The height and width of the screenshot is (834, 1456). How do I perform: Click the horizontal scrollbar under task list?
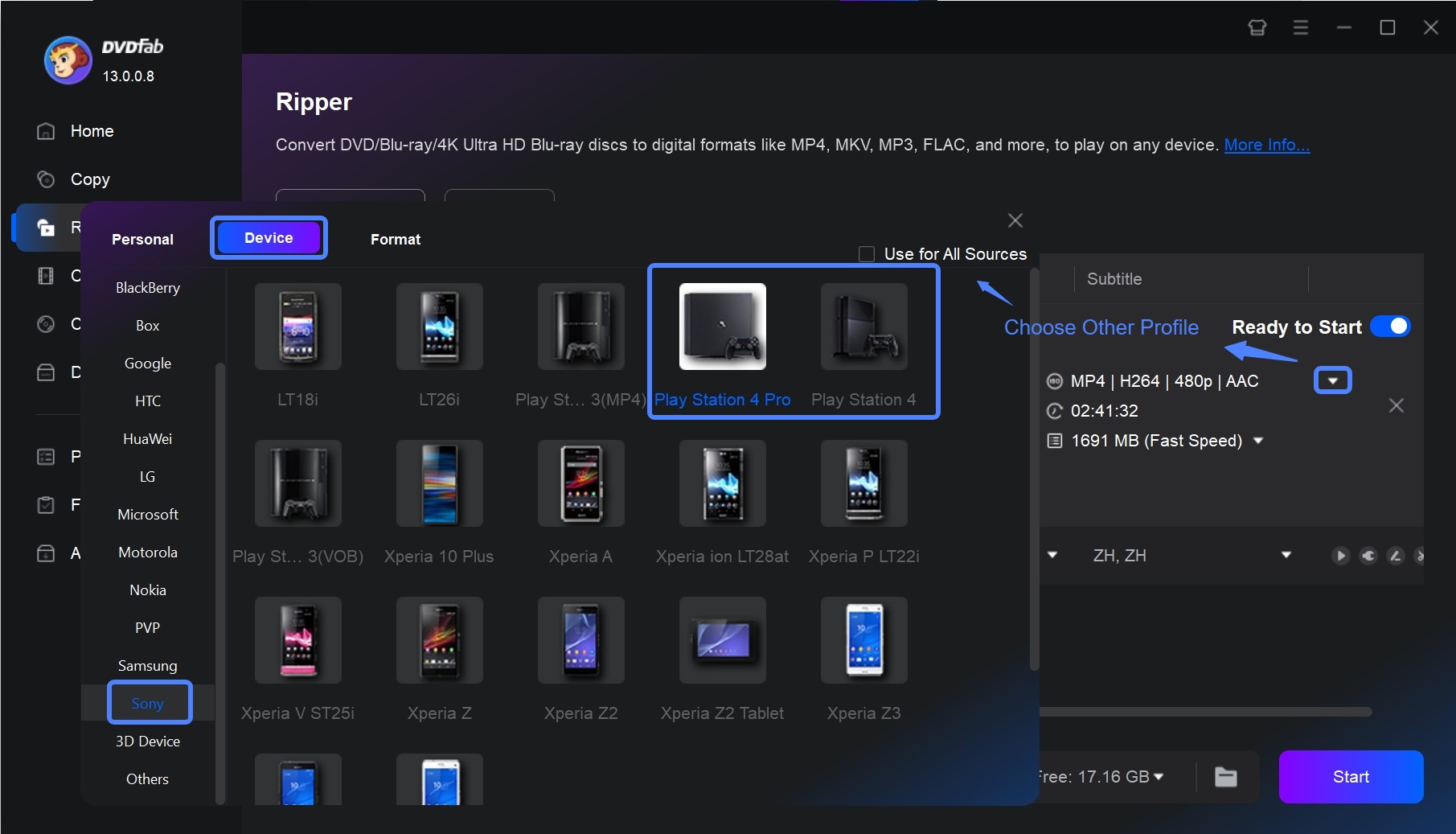[x=1205, y=712]
